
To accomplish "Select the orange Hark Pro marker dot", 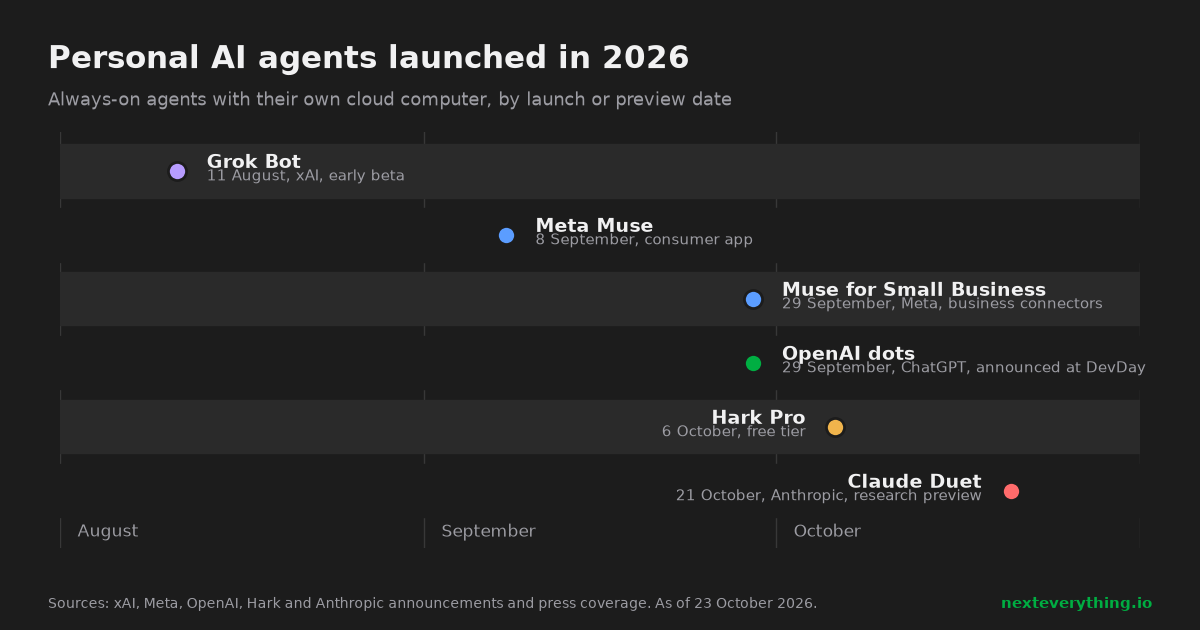I will [x=835, y=427].
